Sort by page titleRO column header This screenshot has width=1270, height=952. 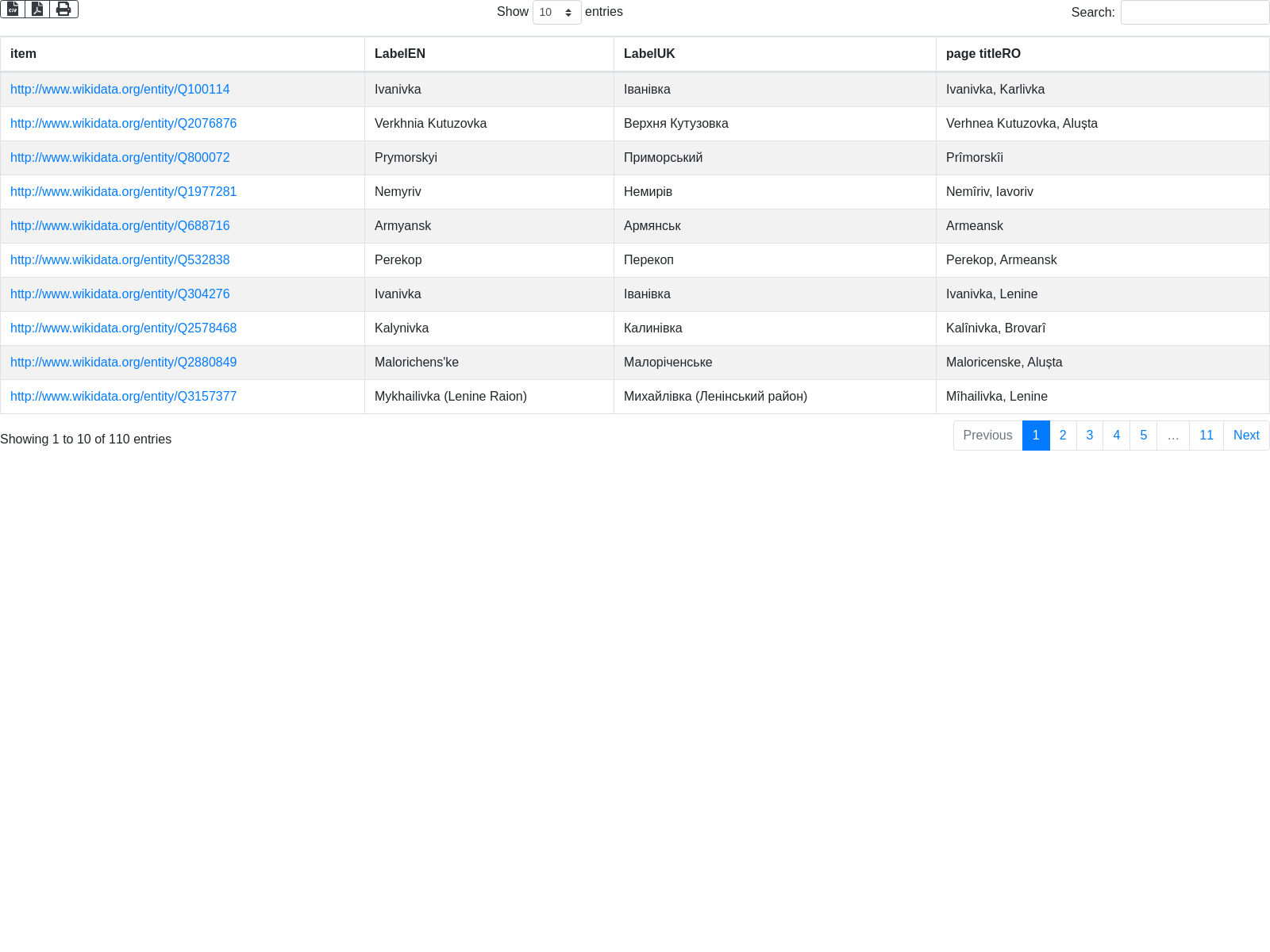click(1102, 54)
